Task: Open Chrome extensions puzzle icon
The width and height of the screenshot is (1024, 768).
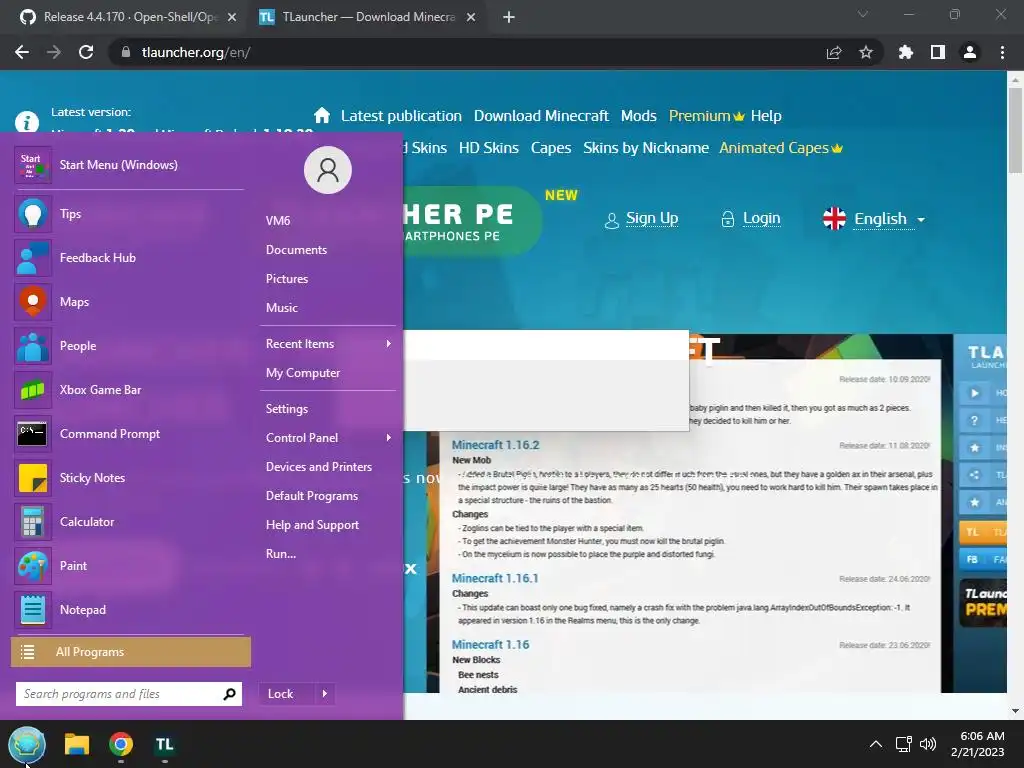Action: 905,52
